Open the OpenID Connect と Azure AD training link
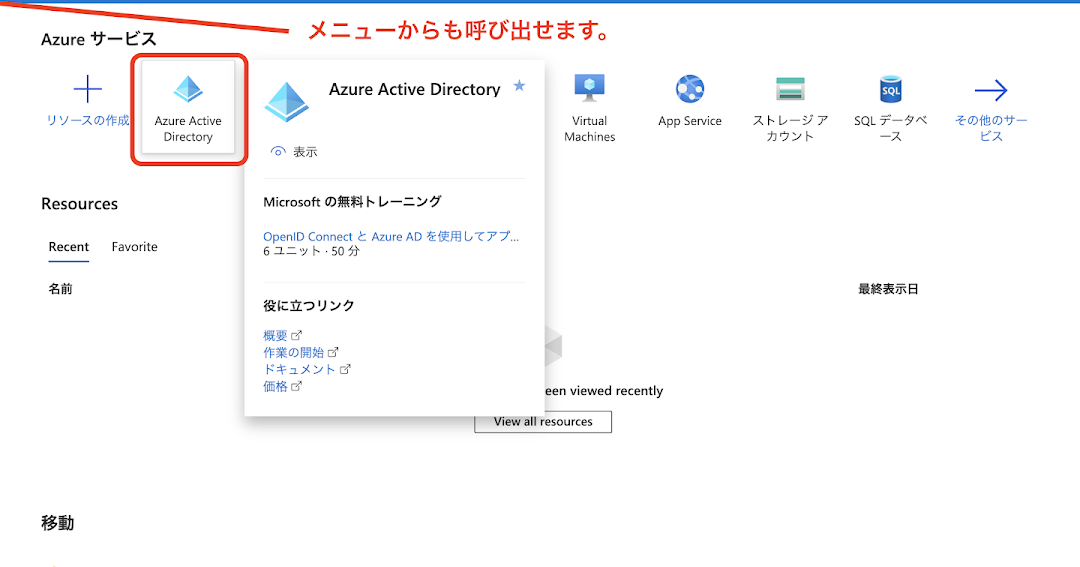Viewport: 1080px width, 567px height. (391, 236)
